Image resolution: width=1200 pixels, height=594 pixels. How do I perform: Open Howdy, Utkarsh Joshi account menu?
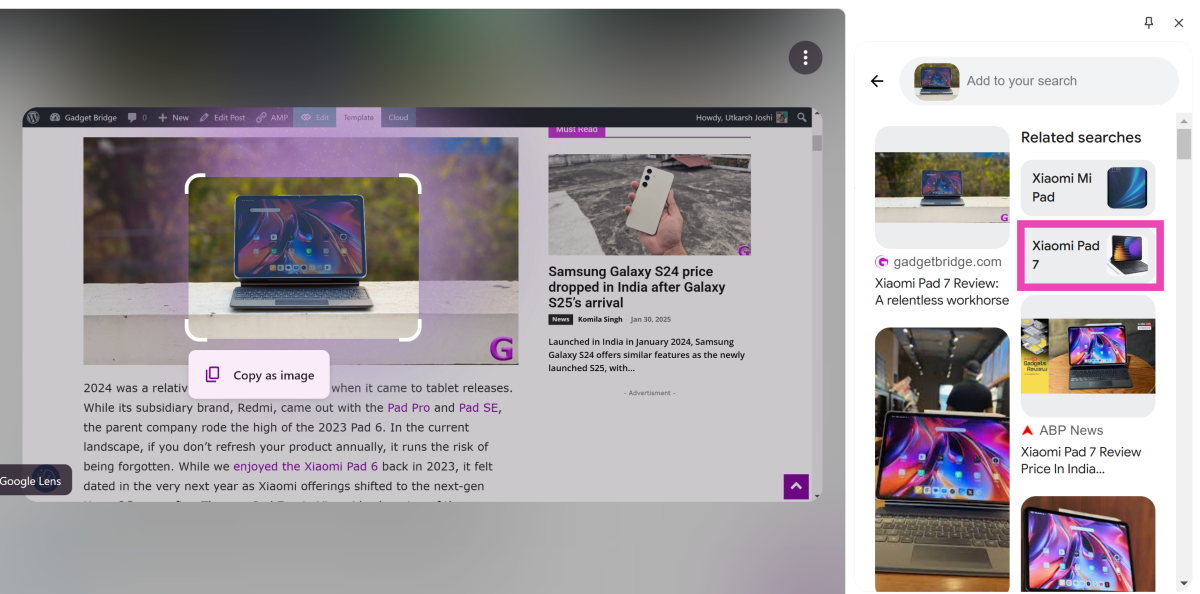pos(741,117)
